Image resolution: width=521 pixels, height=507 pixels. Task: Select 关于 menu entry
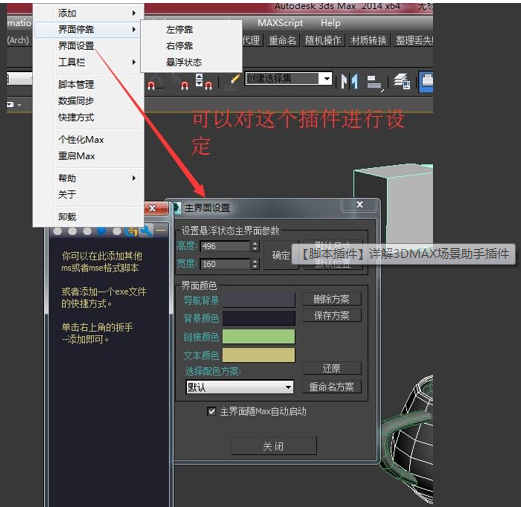coord(67,194)
